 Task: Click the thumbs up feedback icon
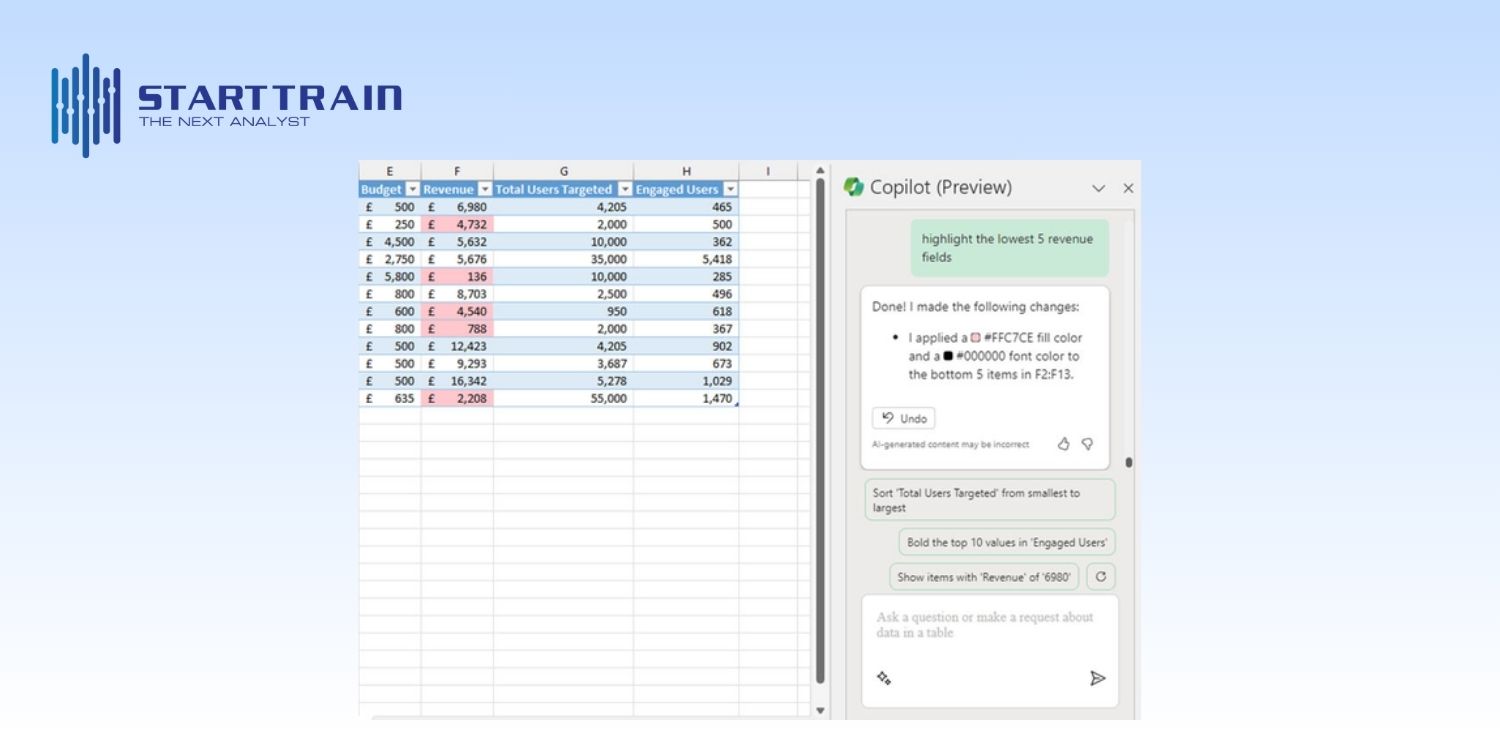(1064, 444)
